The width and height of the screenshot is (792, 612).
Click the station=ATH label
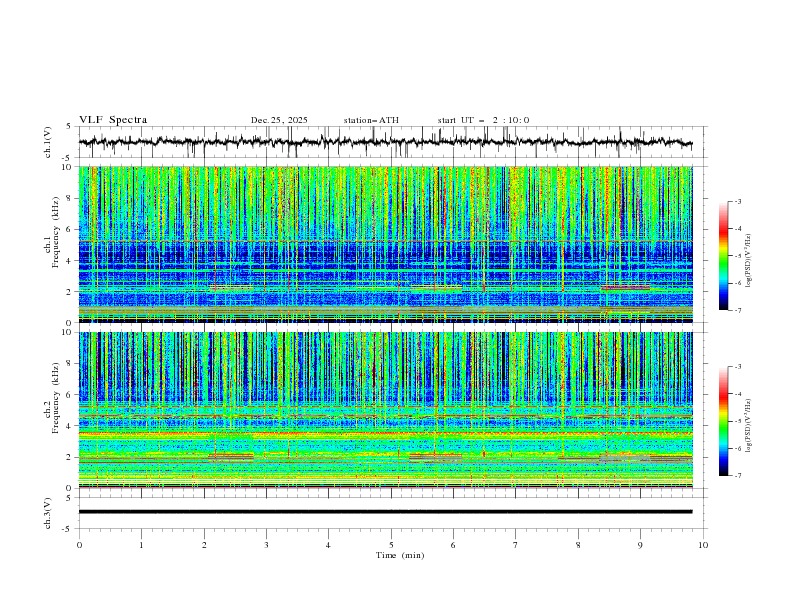(x=371, y=120)
